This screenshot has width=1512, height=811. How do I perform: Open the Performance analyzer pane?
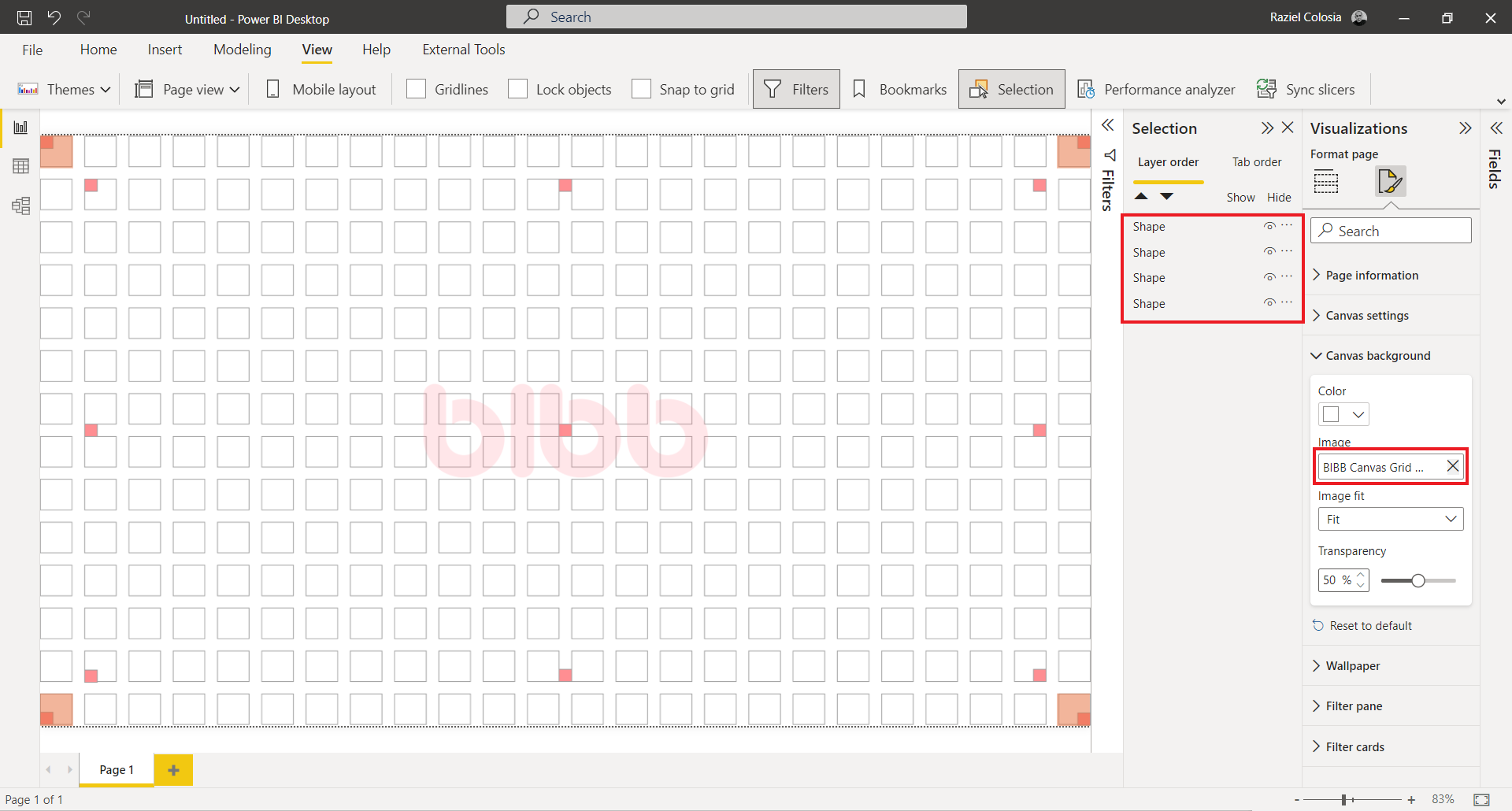(1156, 89)
